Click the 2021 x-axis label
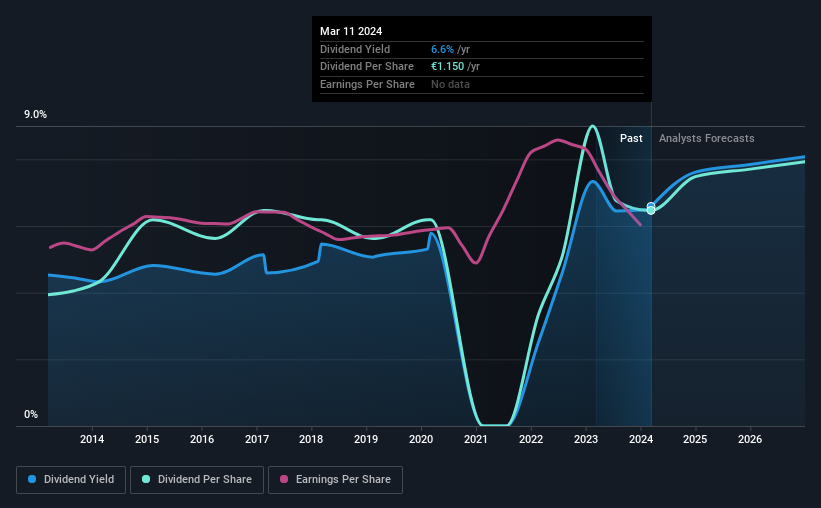The image size is (821, 508). (476, 439)
